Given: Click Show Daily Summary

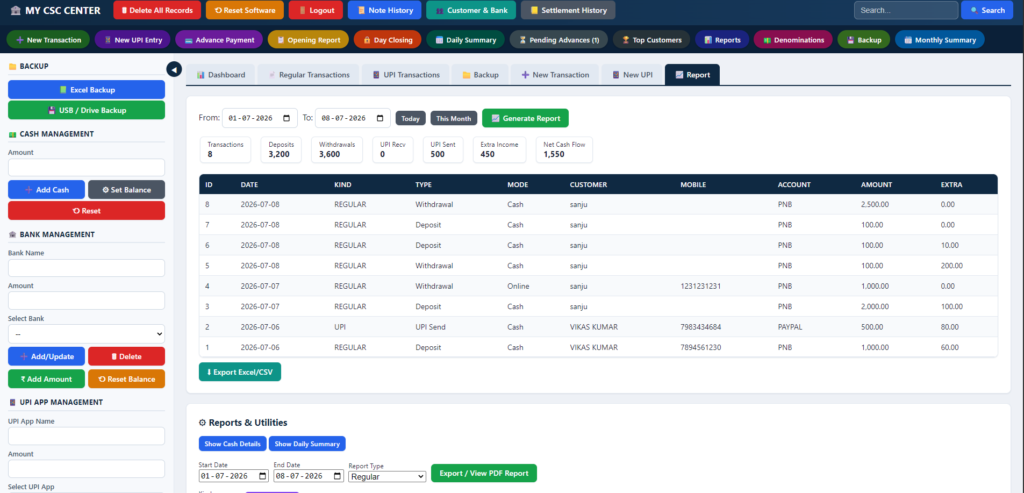Looking at the screenshot, I should coord(307,444).
